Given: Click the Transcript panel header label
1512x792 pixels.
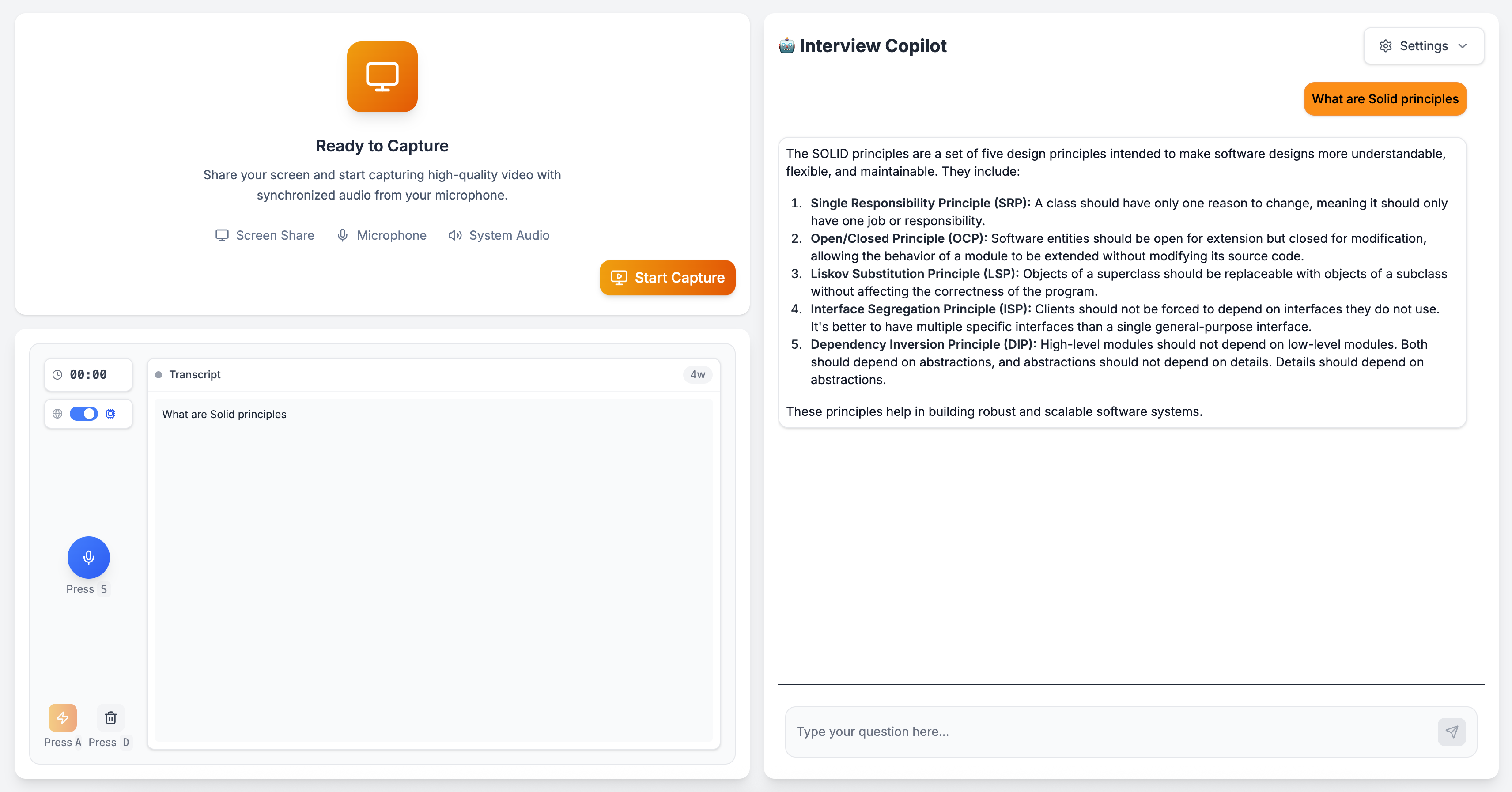Looking at the screenshot, I should point(195,374).
